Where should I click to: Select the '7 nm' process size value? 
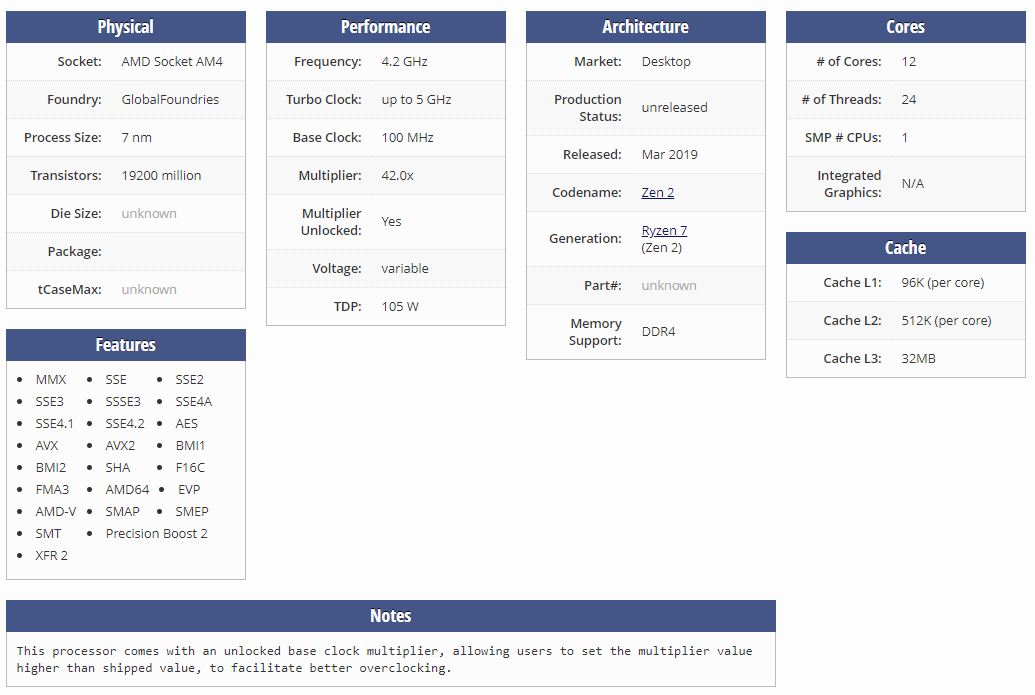click(x=137, y=137)
